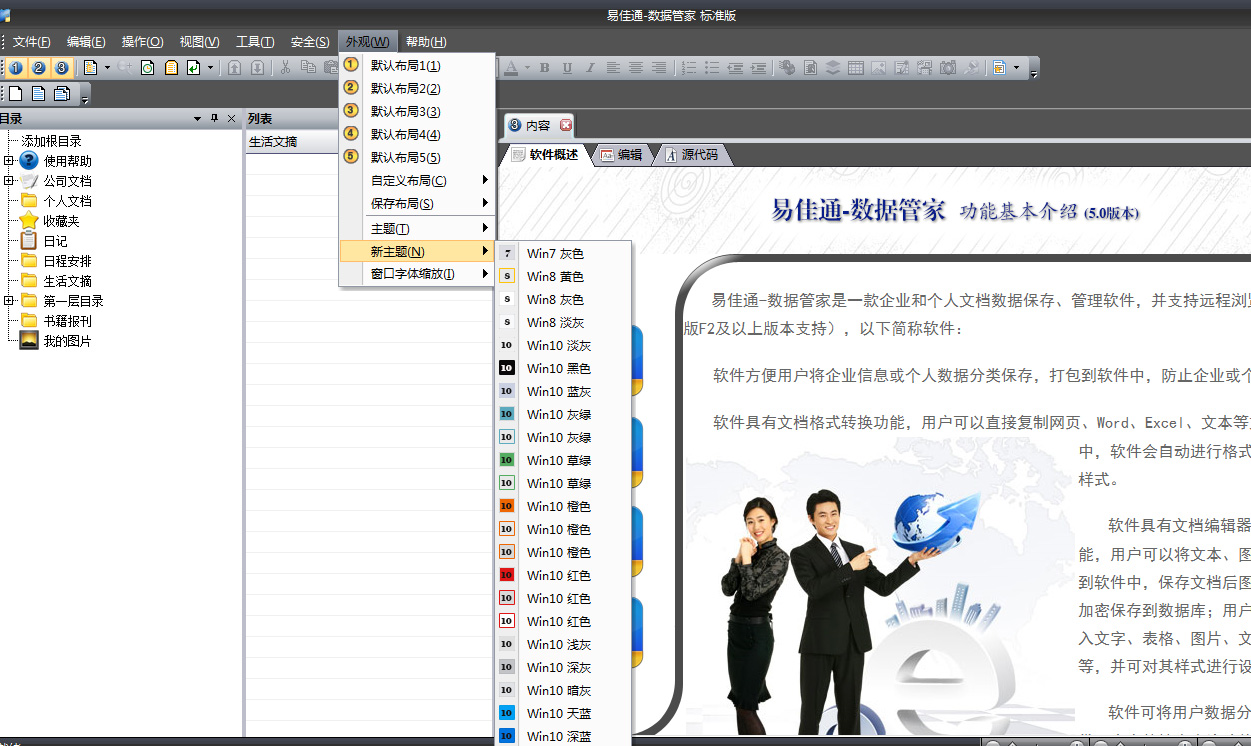Close the 内容 document tab
This screenshot has height=746, width=1251.
point(566,125)
